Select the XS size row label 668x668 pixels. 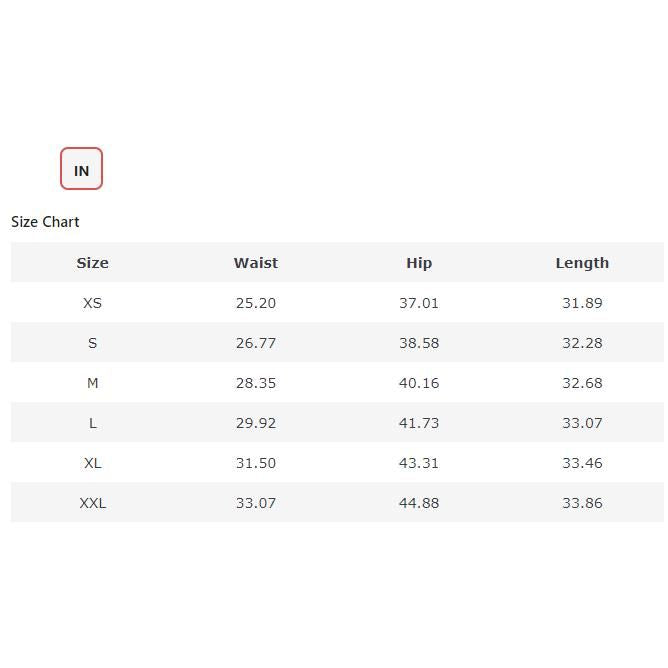tap(92, 303)
